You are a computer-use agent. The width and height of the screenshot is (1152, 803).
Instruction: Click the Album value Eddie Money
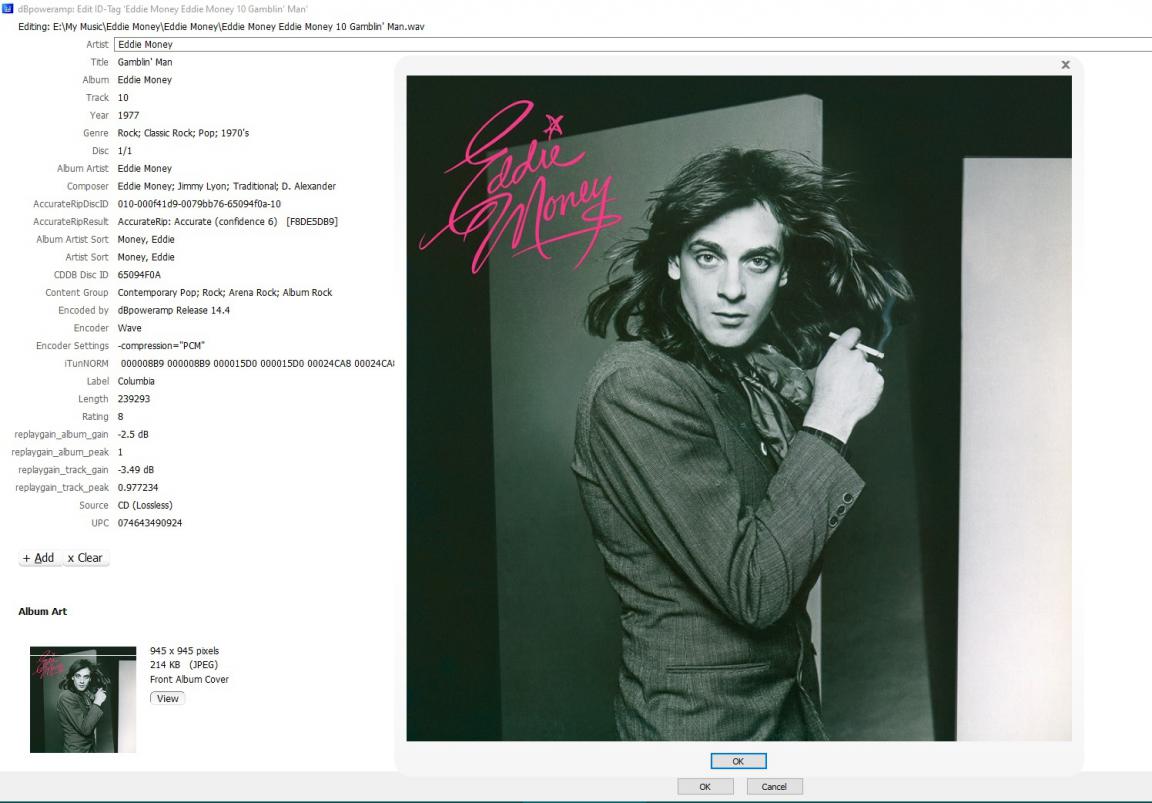145,80
